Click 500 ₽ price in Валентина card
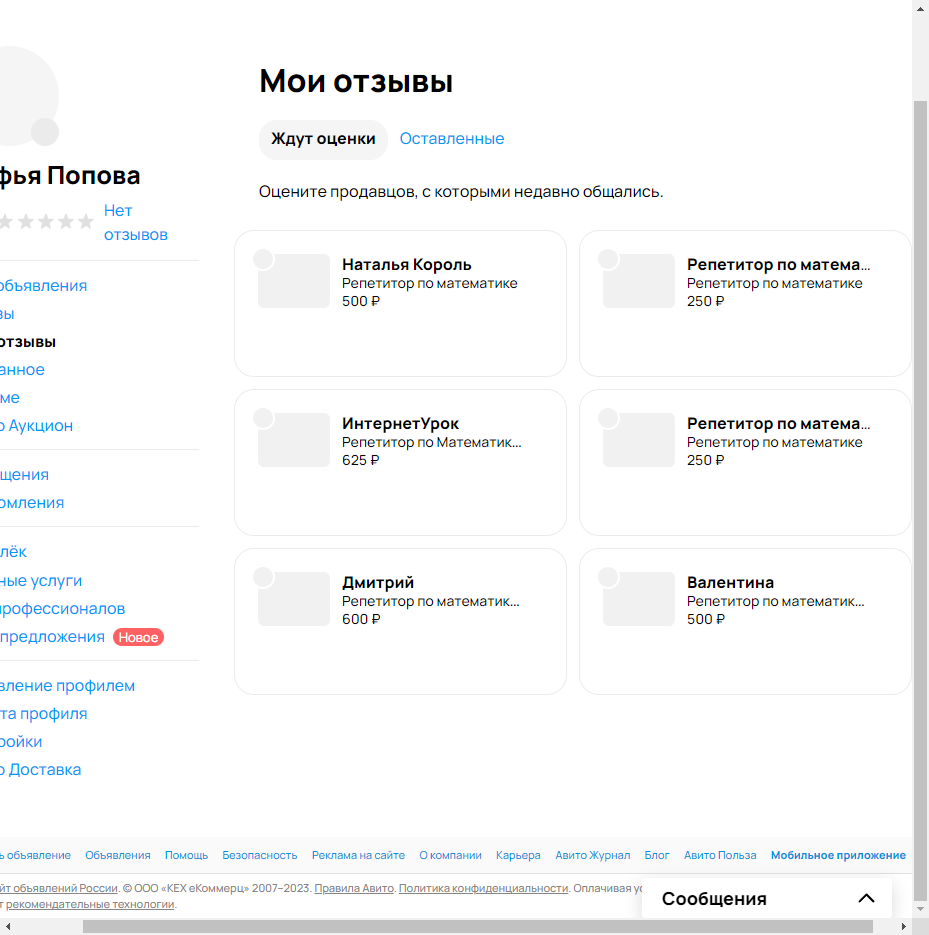929x935 pixels. tap(706, 620)
